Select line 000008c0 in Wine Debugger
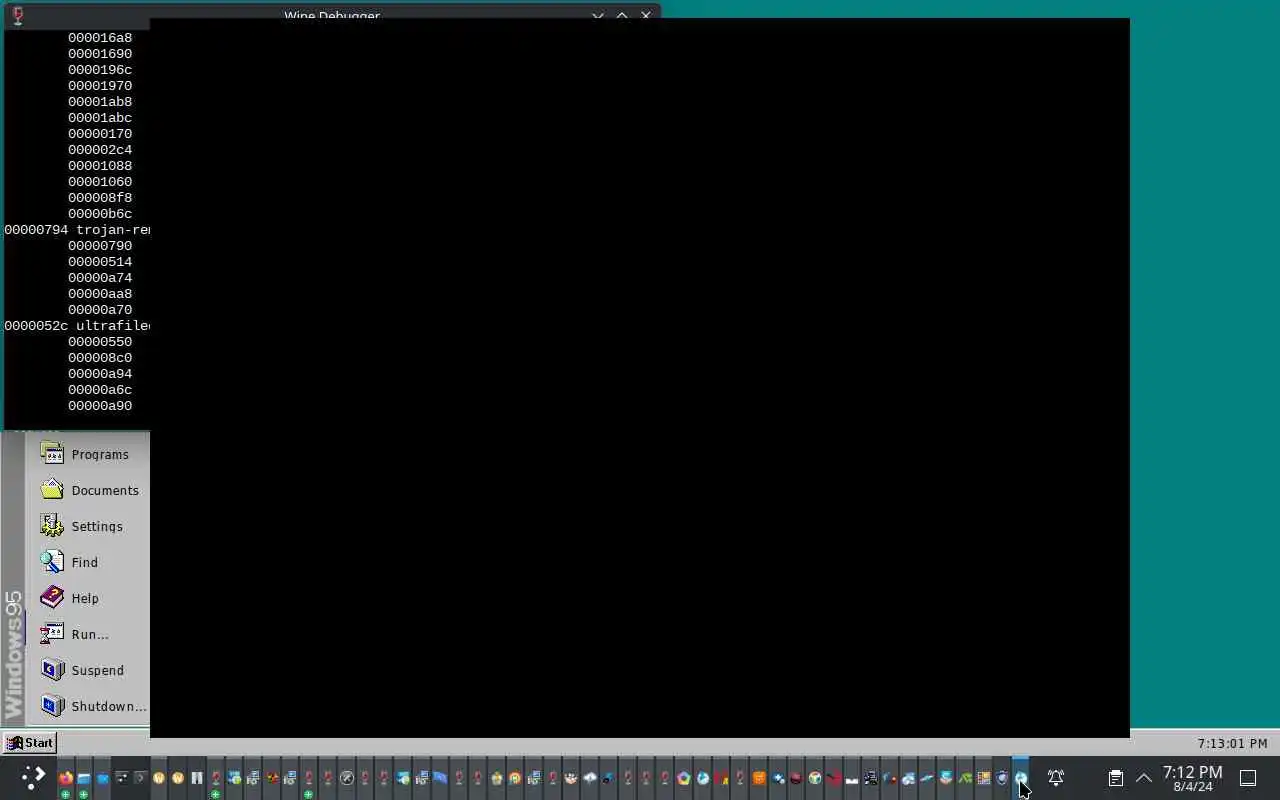 100,358
